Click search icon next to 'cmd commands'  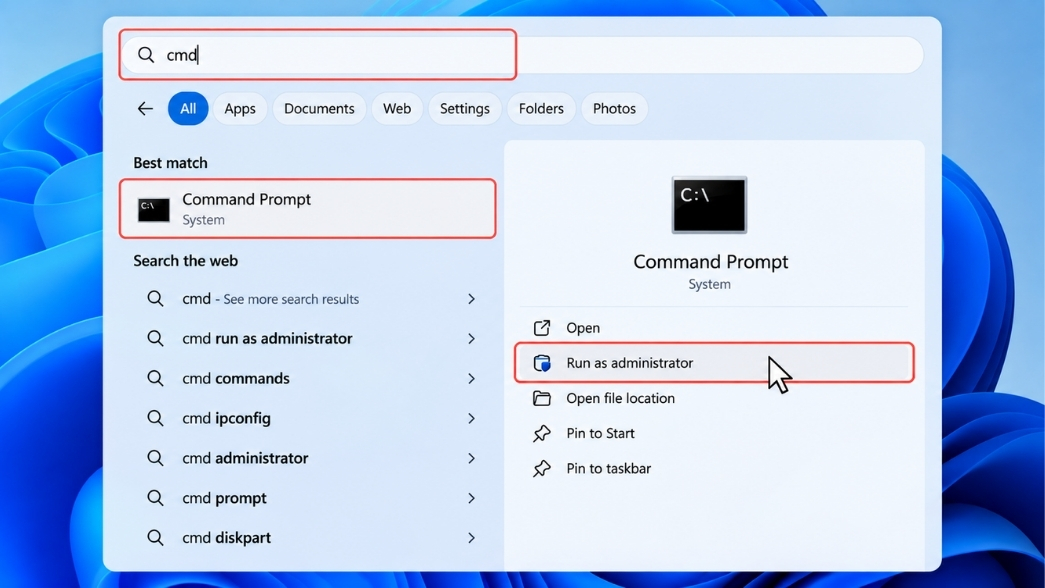click(x=155, y=379)
